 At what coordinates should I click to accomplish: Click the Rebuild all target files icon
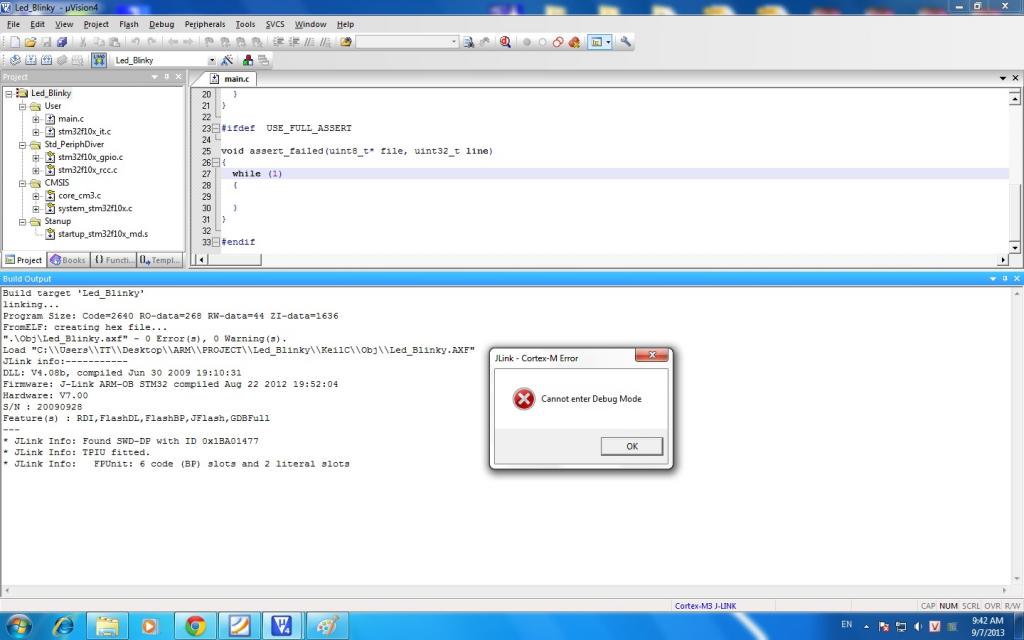[46, 60]
